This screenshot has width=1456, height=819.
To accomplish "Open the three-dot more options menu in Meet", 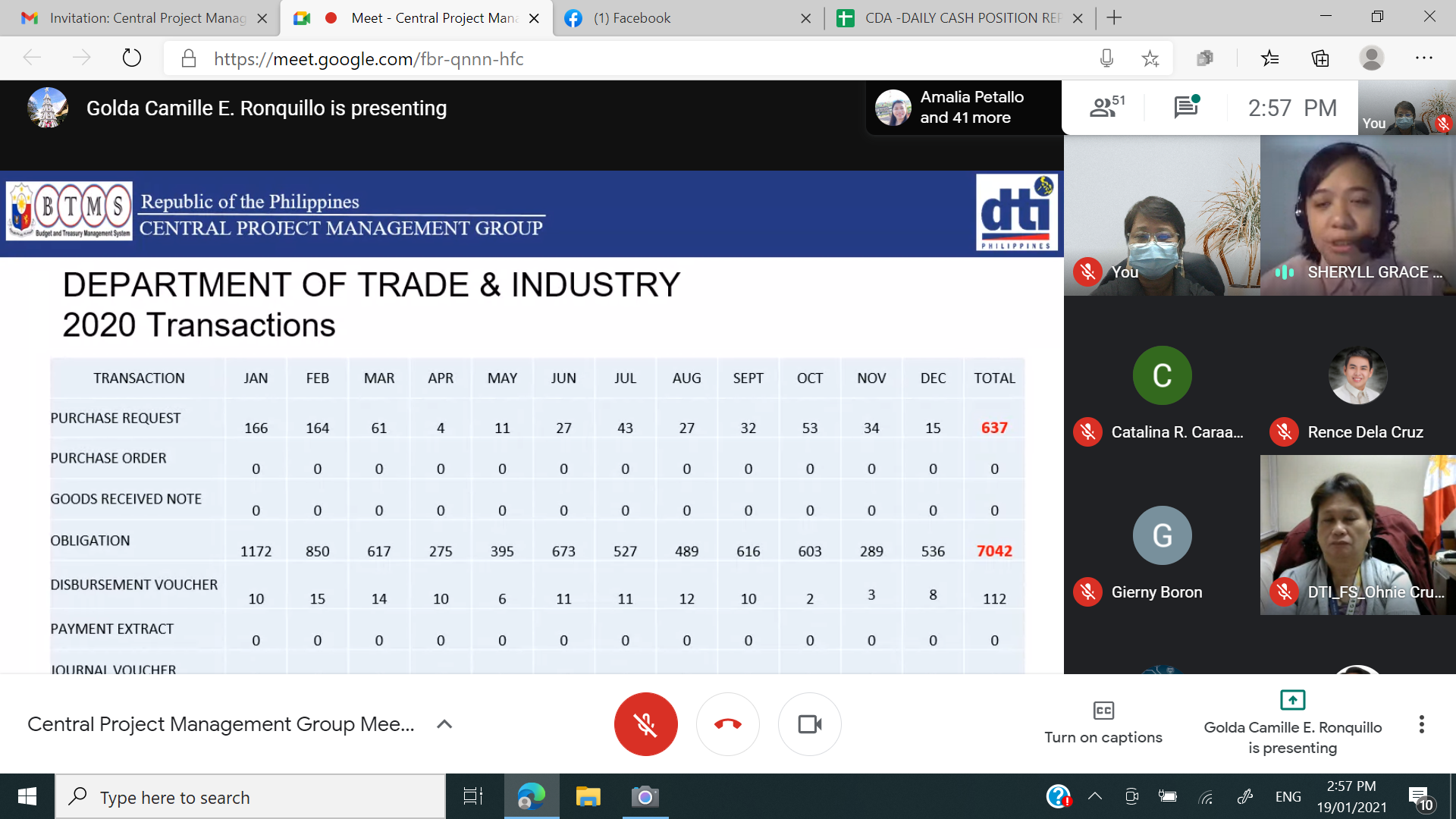I will [x=1422, y=724].
